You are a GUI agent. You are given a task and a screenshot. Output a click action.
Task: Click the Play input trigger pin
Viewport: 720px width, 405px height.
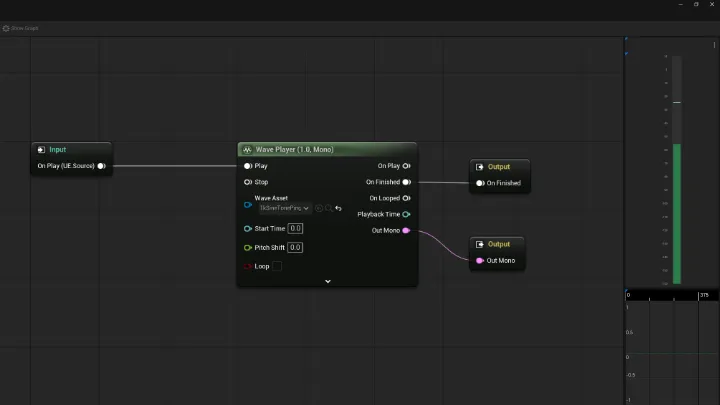[248, 166]
